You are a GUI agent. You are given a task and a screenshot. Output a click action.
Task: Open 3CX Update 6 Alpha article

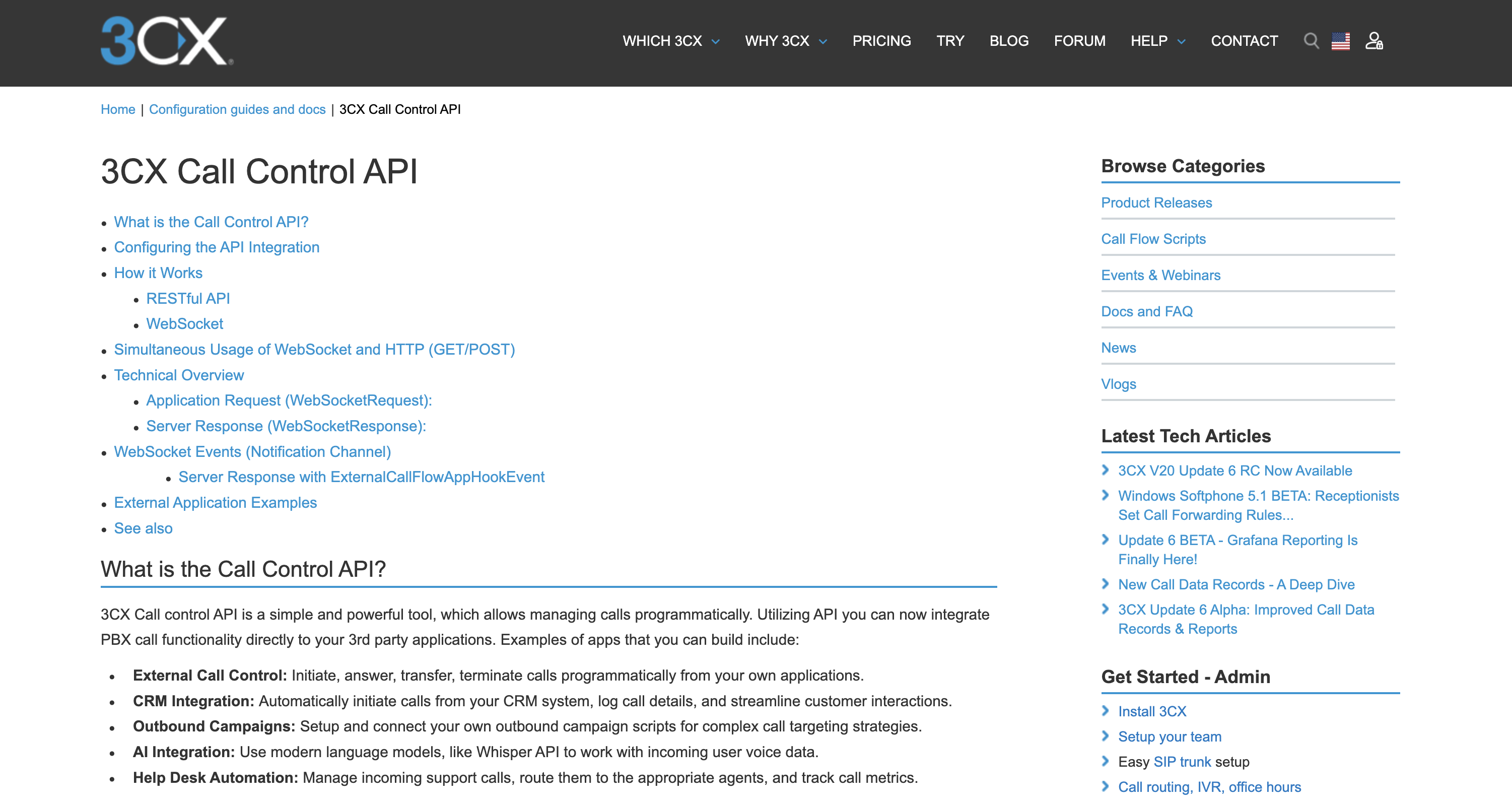1246,619
